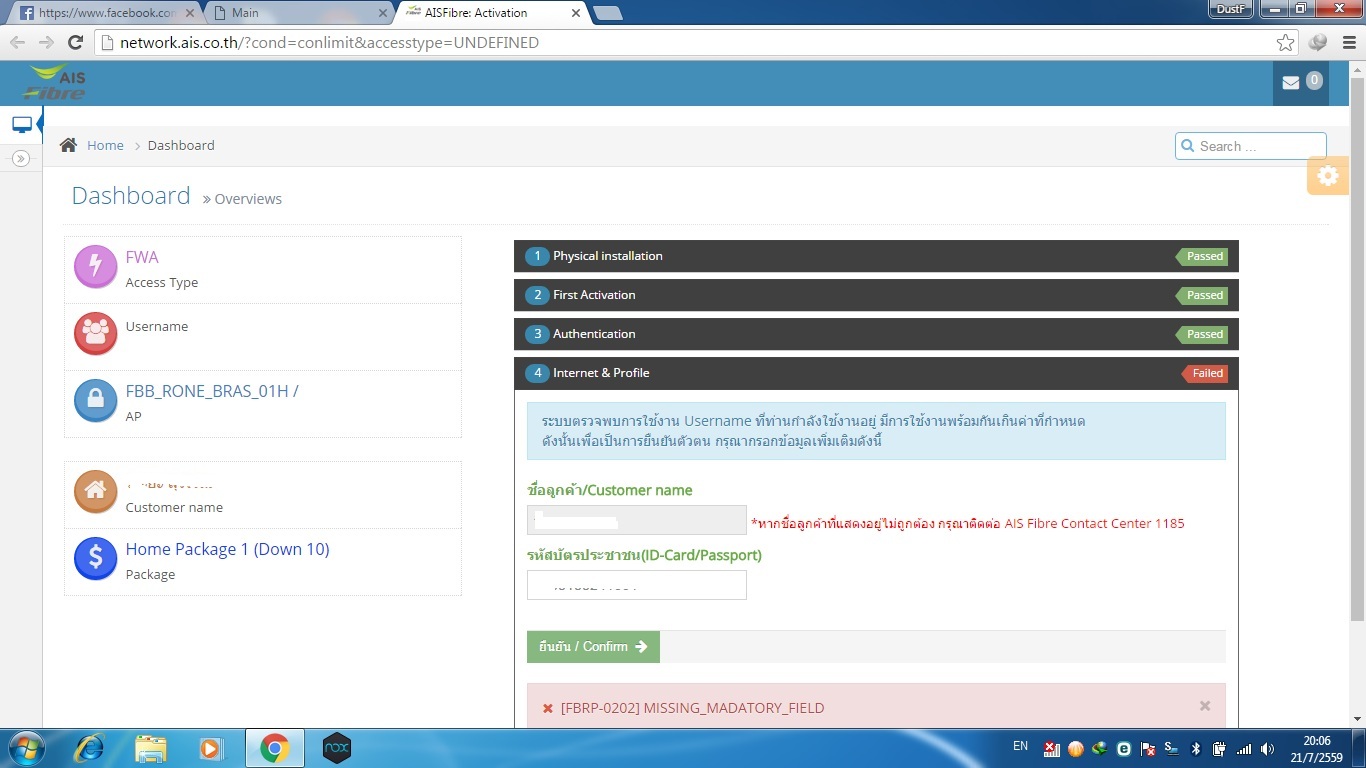Click the browser forward arrow
This screenshot has width=1366, height=768.
tap(45, 42)
